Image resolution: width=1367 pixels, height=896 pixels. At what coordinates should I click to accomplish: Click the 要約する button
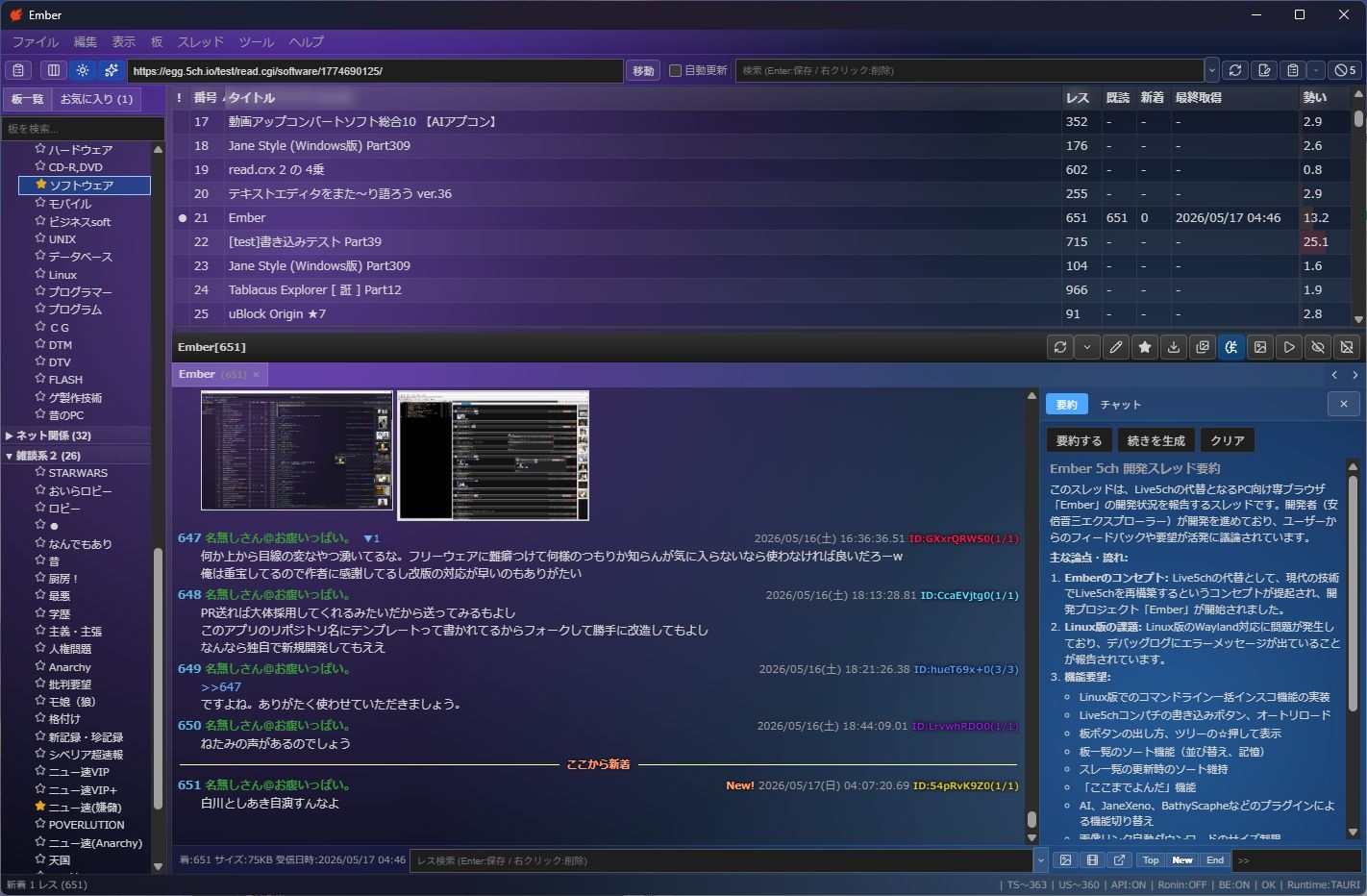point(1079,440)
